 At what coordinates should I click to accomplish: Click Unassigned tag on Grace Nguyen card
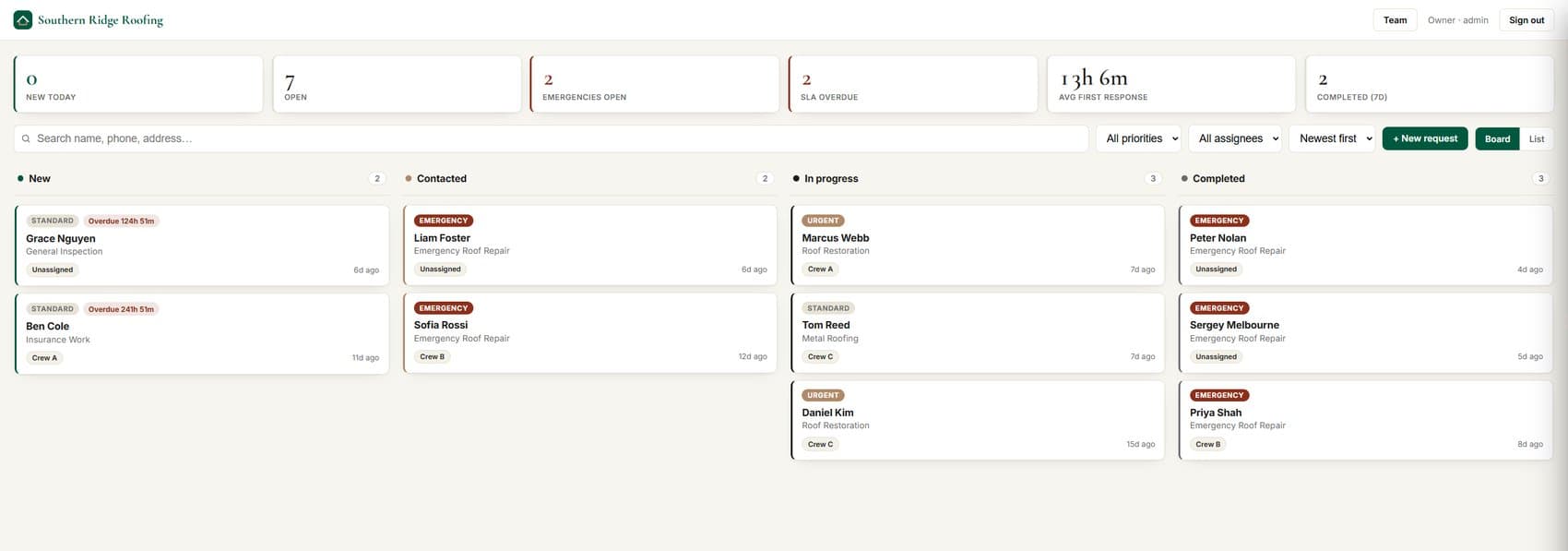pyautogui.click(x=53, y=270)
